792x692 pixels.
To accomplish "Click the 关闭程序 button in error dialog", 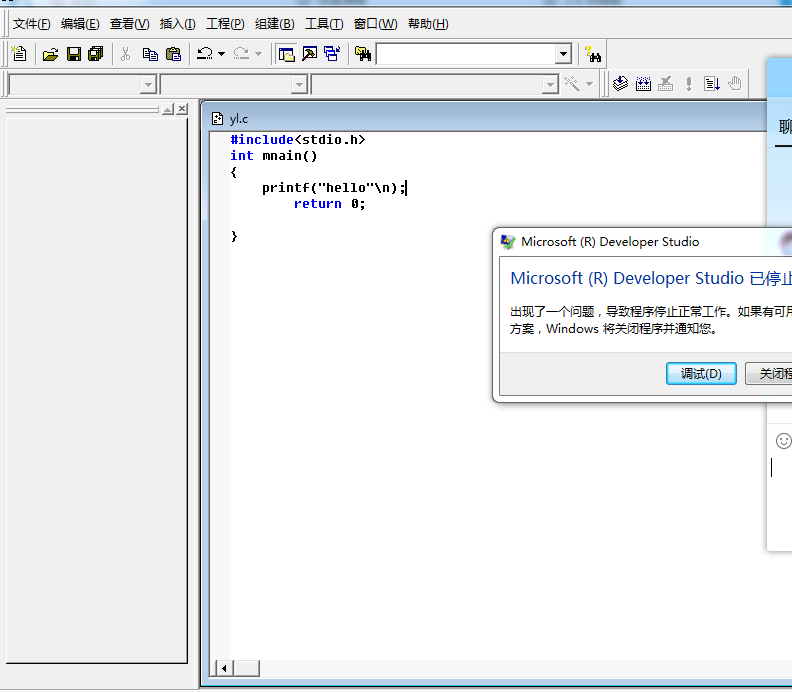I will pyautogui.click(x=769, y=373).
